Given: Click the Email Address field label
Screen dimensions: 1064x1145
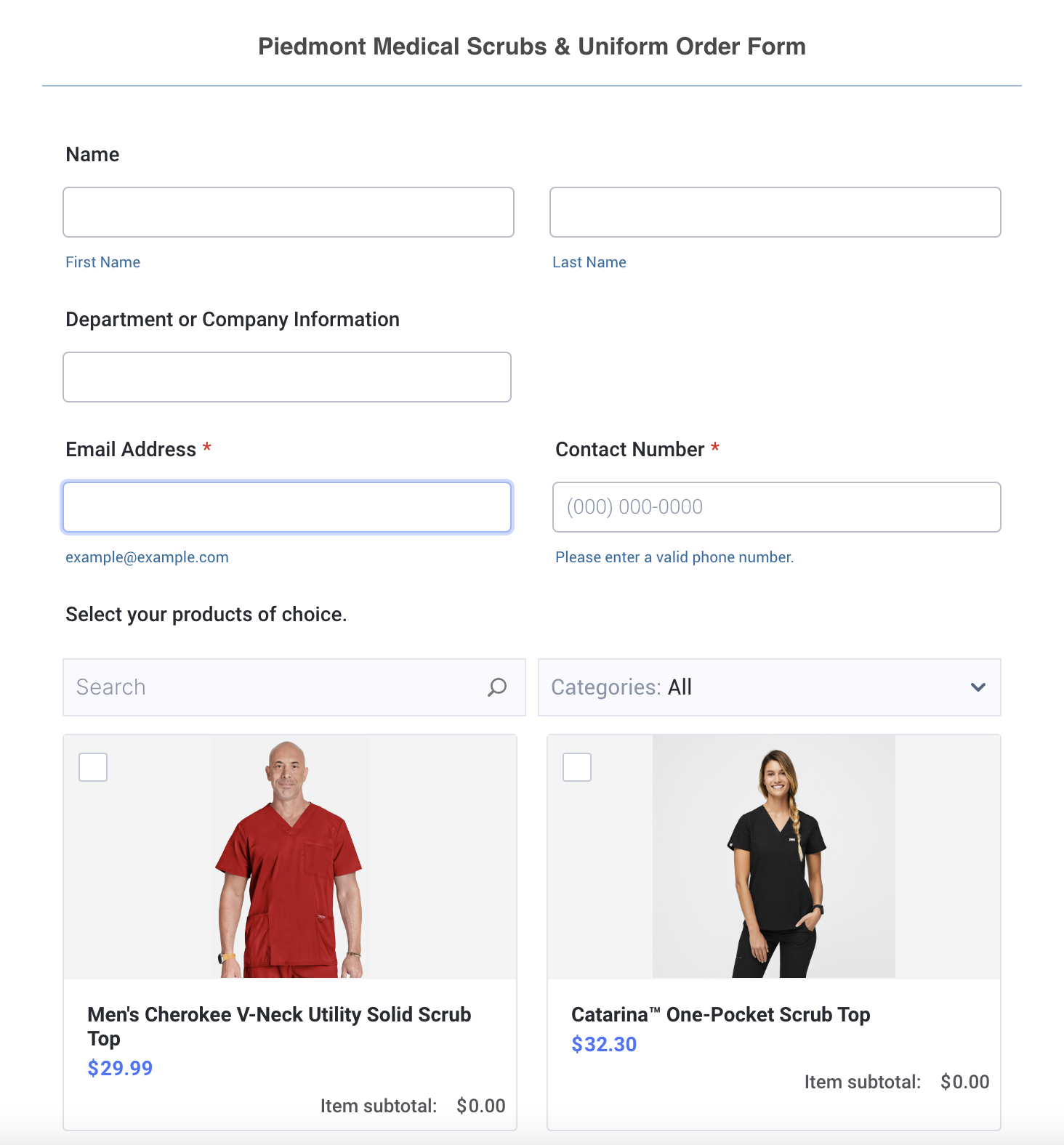Looking at the screenshot, I should tap(131, 450).
